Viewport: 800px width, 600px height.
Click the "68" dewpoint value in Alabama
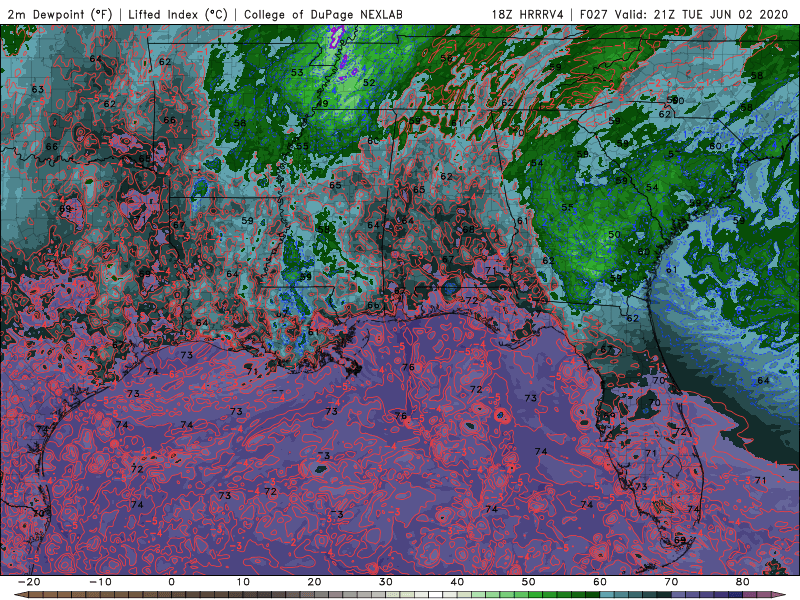468,230
